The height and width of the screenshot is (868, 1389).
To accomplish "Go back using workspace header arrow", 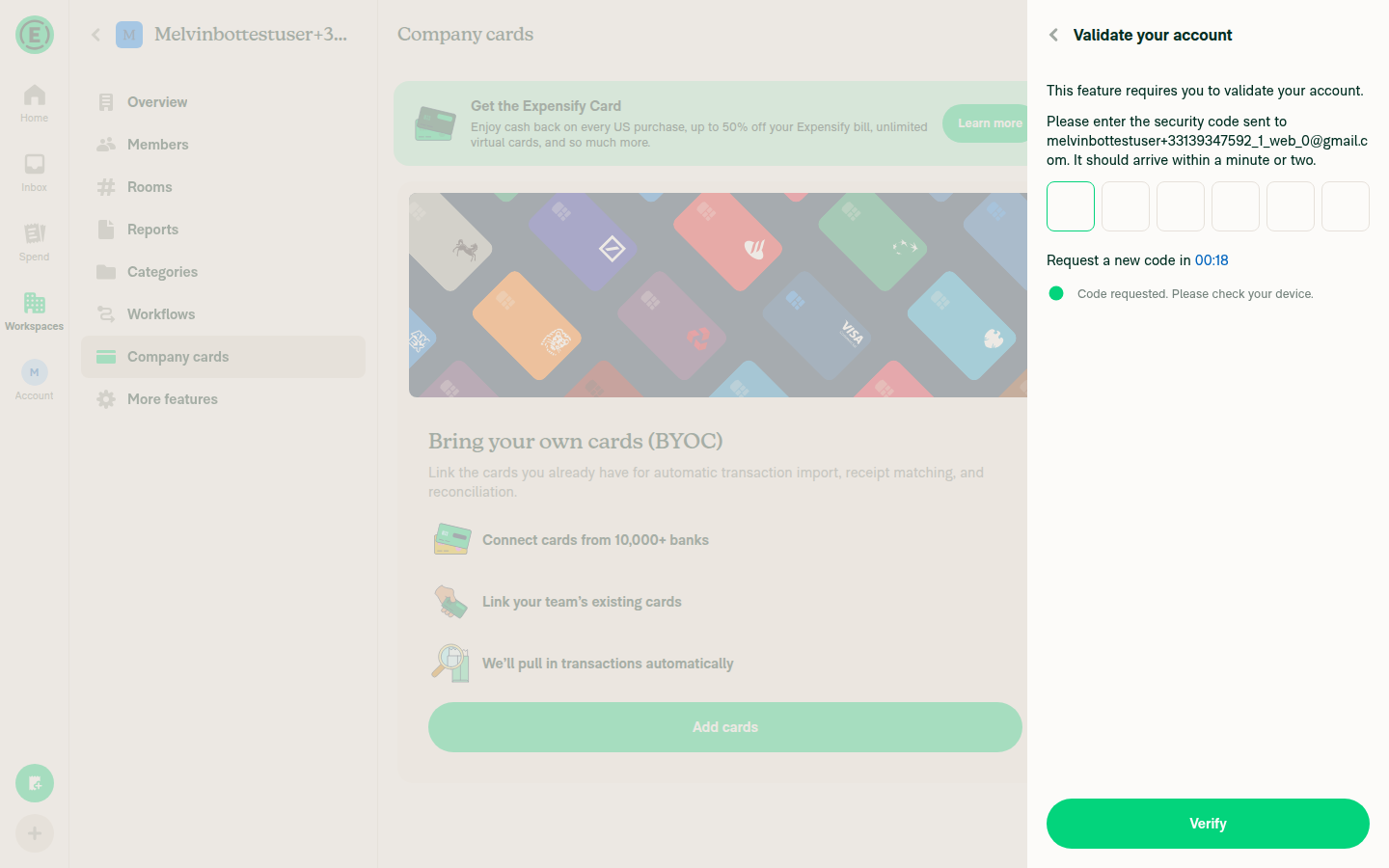I will [x=95, y=35].
